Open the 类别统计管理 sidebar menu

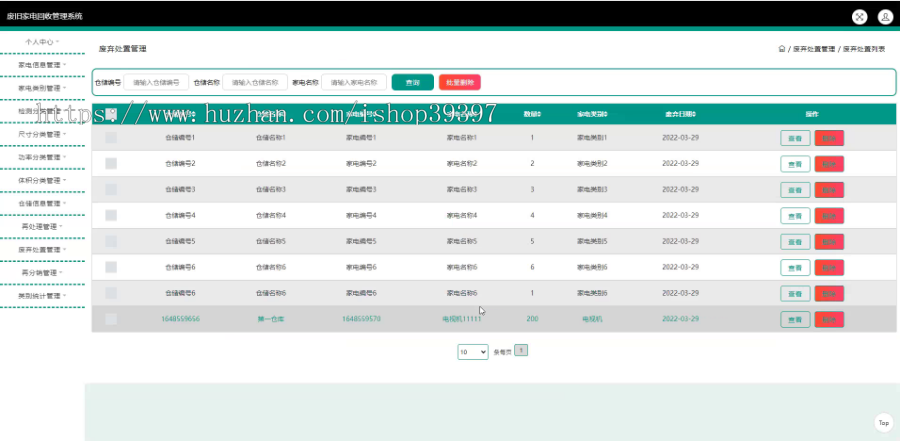click(x=42, y=296)
